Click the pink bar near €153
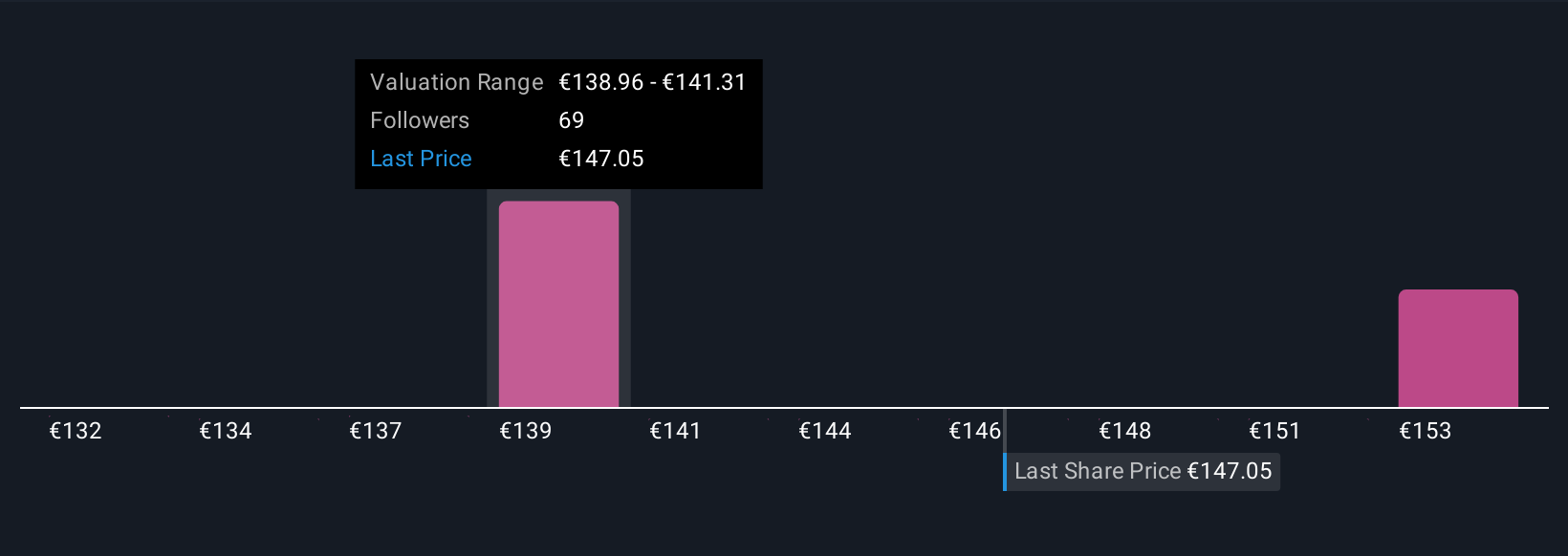The height and width of the screenshot is (556, 1568). [1458, 349]
